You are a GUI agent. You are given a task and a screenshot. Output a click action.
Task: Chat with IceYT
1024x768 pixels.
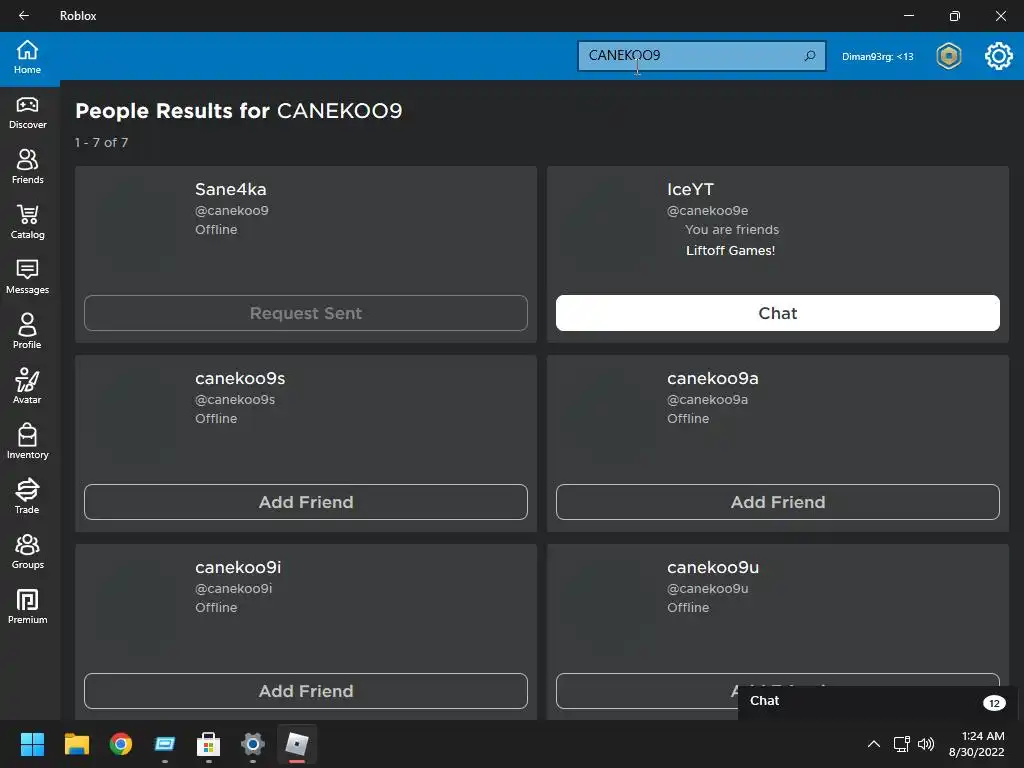(x=777, y=313)
